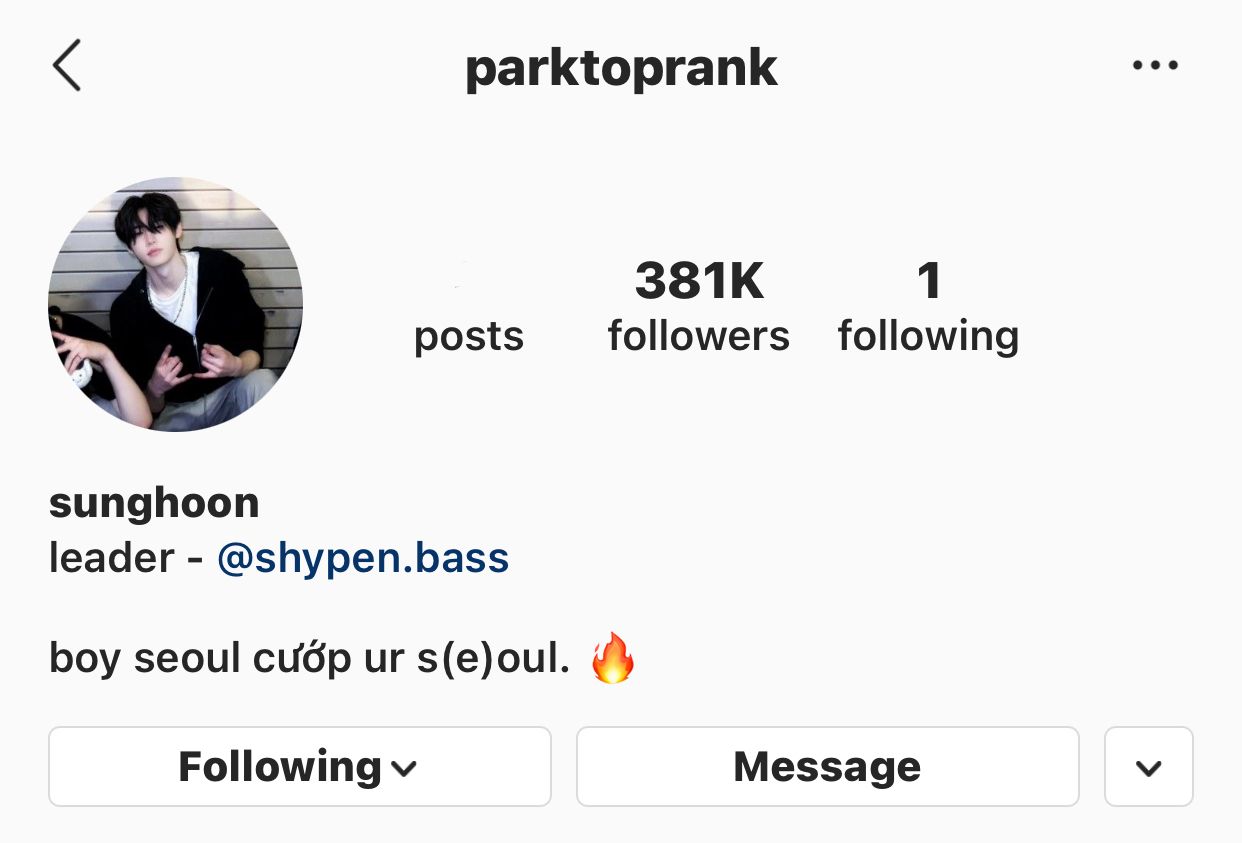The image size is (1242, 843).
Task: Expand suggested accounts with the chevron button
Action: pyautogui.click(x=1149, y=767)
